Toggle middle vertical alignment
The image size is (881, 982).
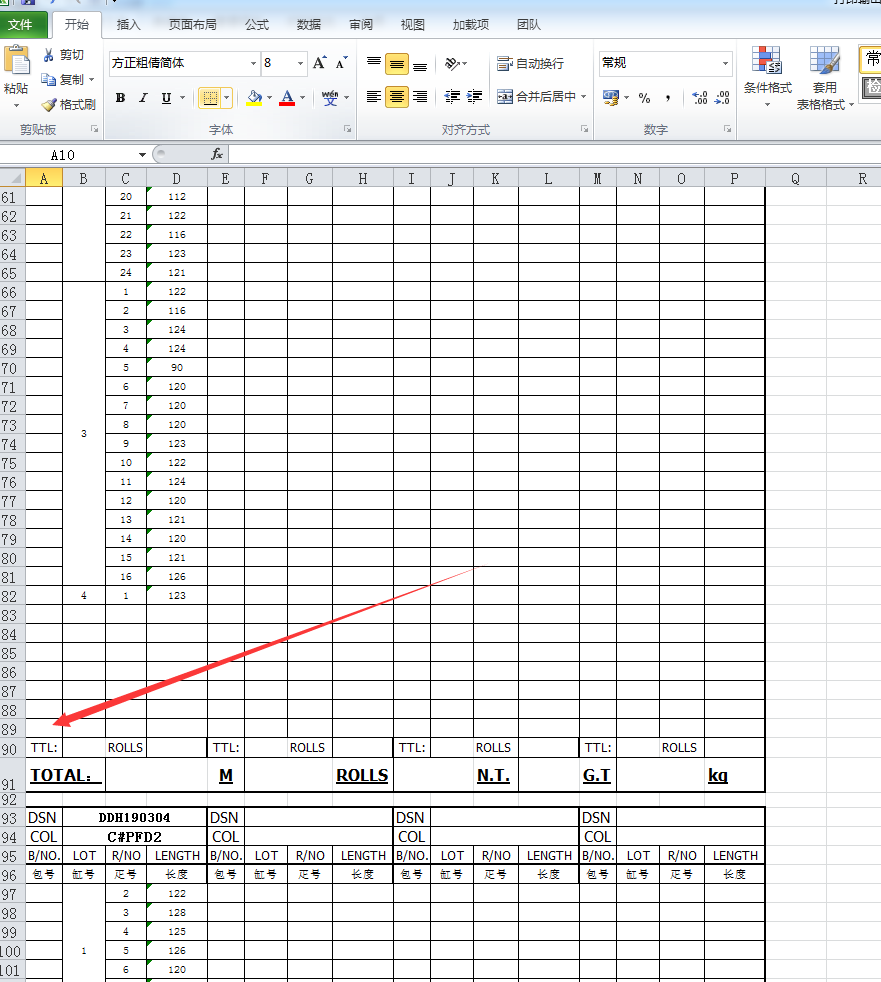point(397,64)
